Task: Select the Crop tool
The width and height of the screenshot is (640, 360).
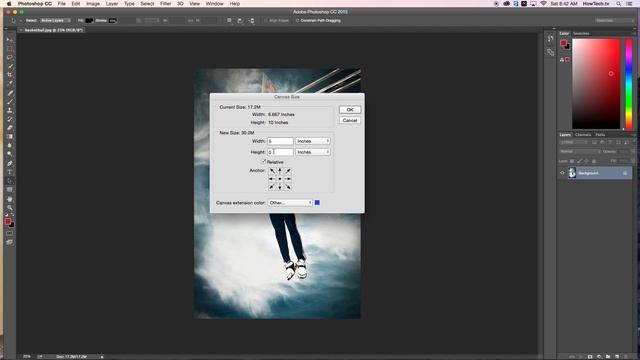Action: pyautogui.click(x=10, y=75)
